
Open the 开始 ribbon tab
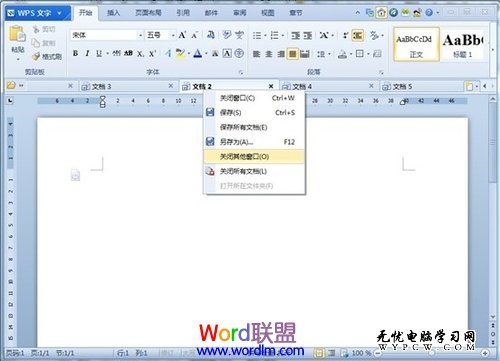tap(85, 13)
